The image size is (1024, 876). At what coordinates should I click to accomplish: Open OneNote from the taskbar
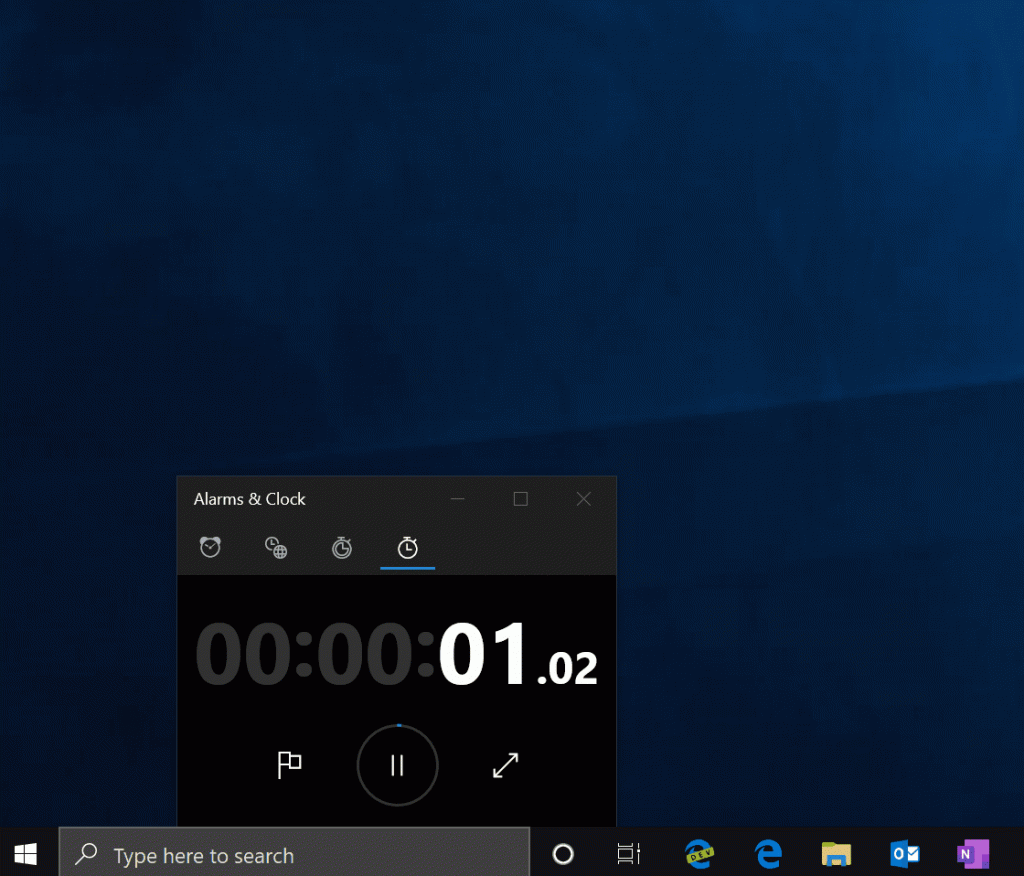coord(972,854)
